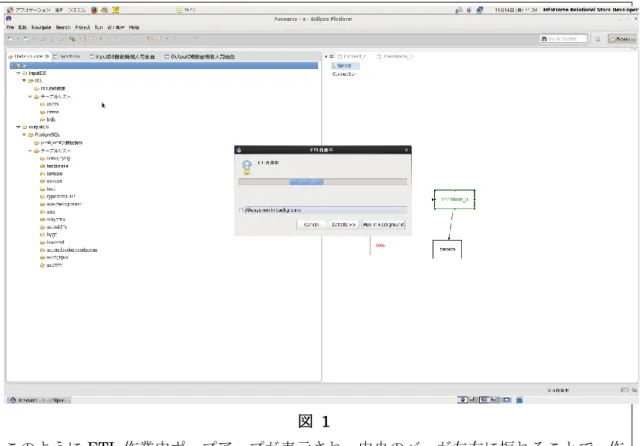Click Cancel in the ETL progress dialog
Image resolution: width=640 pixels, height=446 pixels.
tap(311, 224)
